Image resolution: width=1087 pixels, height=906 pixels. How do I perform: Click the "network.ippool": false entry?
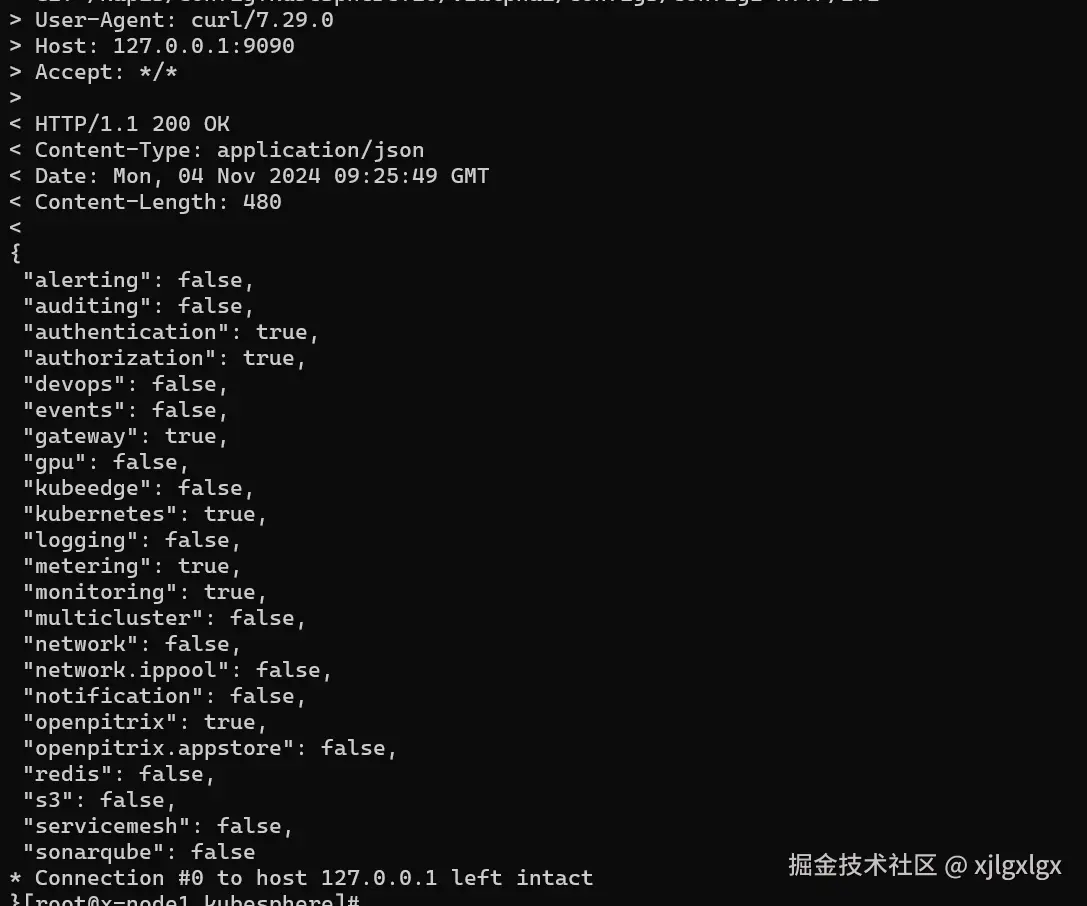click(177, 670)
